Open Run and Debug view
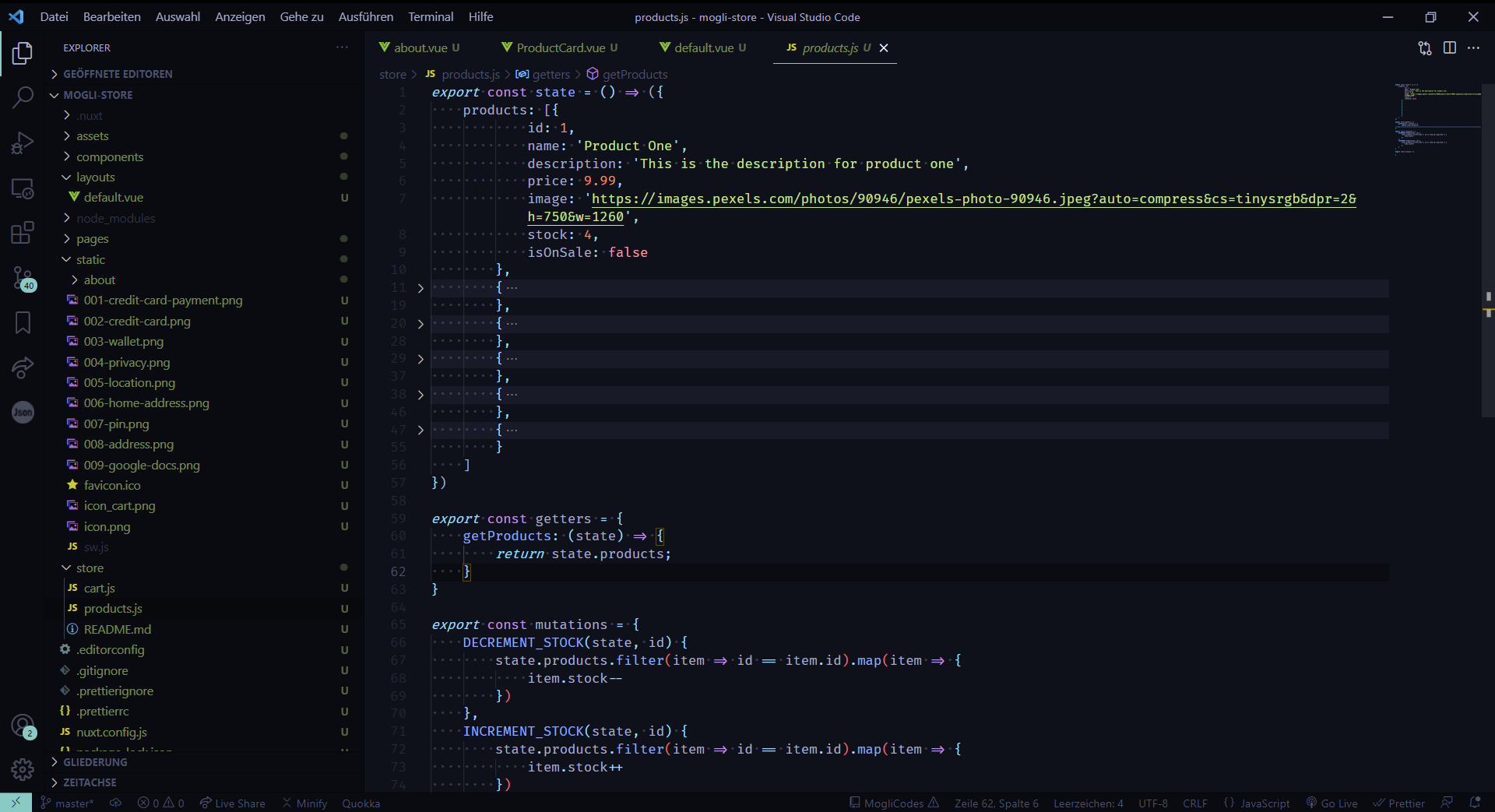The image size is (1495, 812). [23, 142]
